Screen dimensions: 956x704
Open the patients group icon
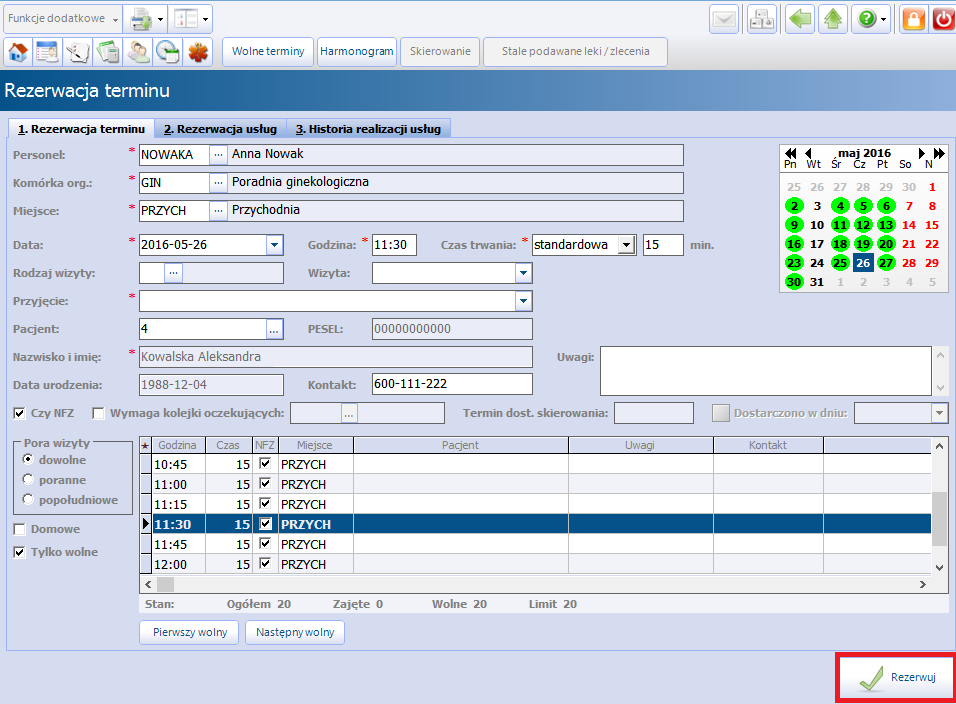(138, 52)
